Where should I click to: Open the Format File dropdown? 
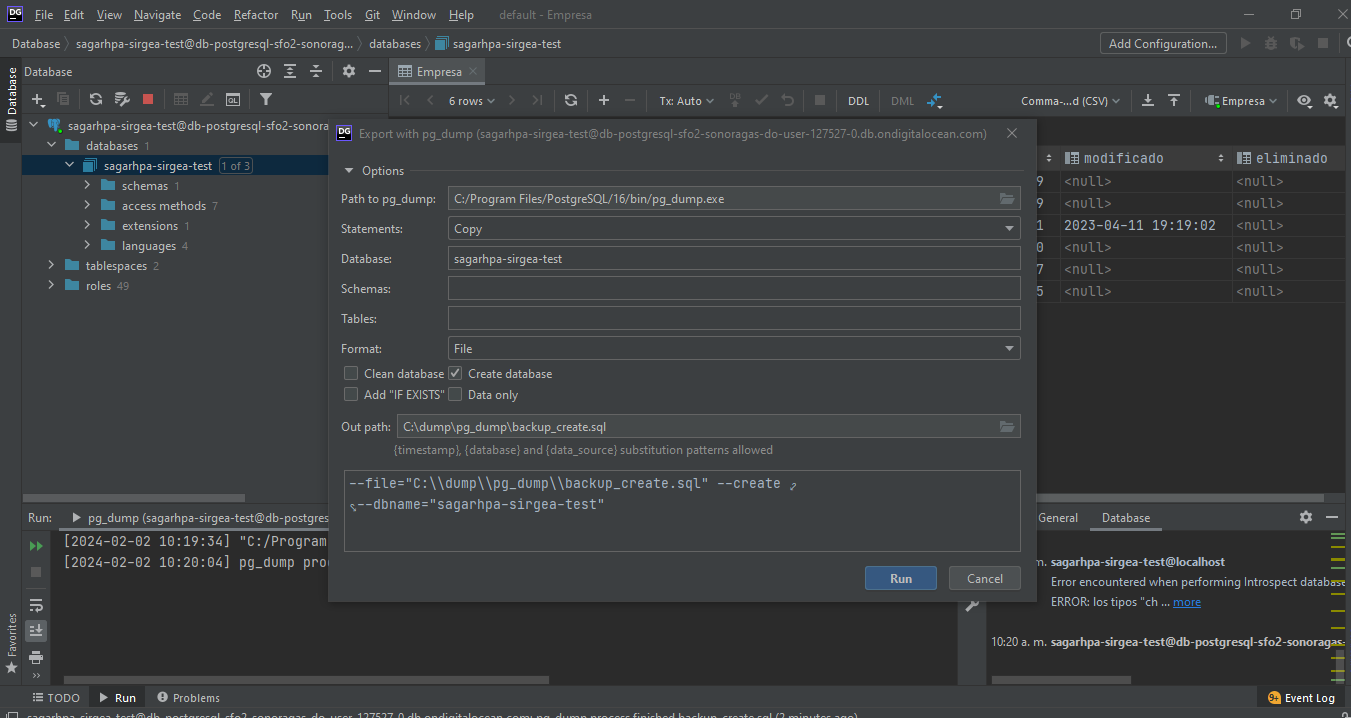734,349
